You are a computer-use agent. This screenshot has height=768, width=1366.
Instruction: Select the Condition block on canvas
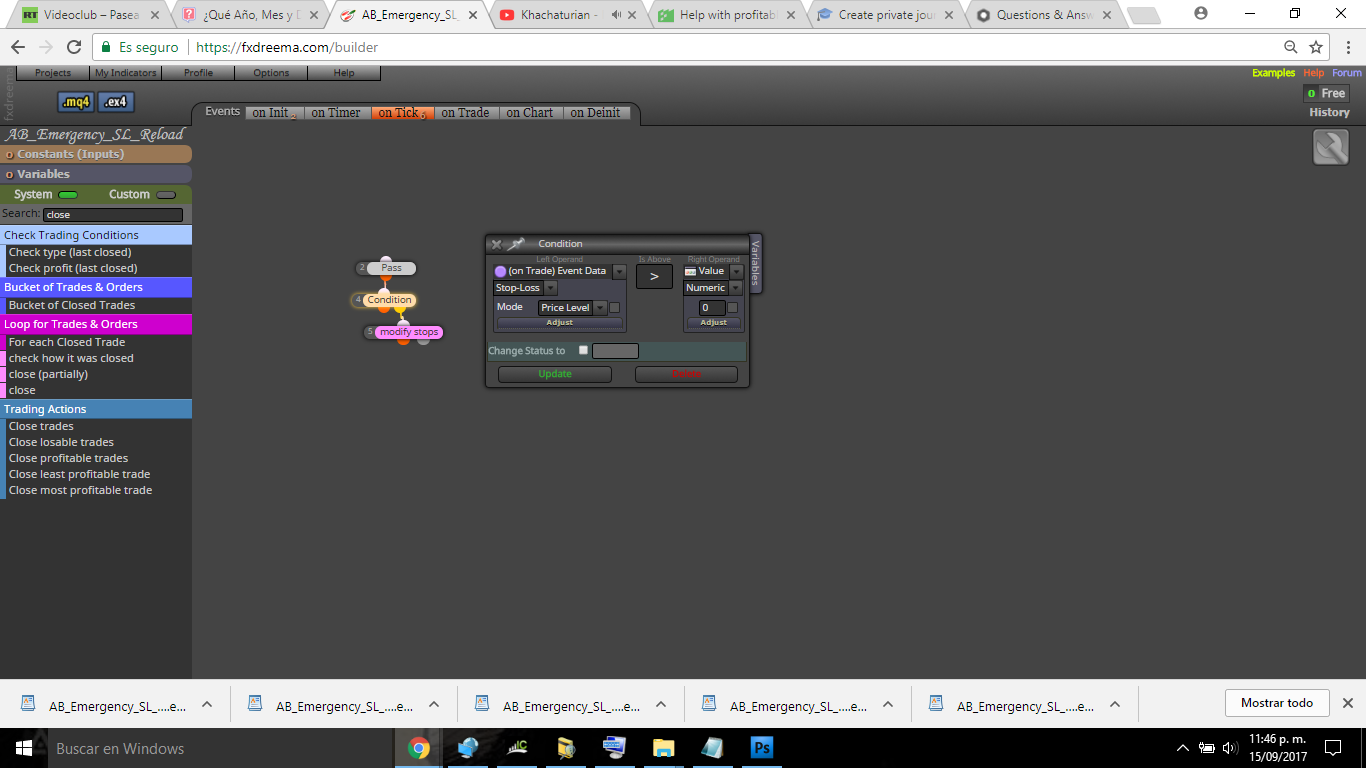389,300
